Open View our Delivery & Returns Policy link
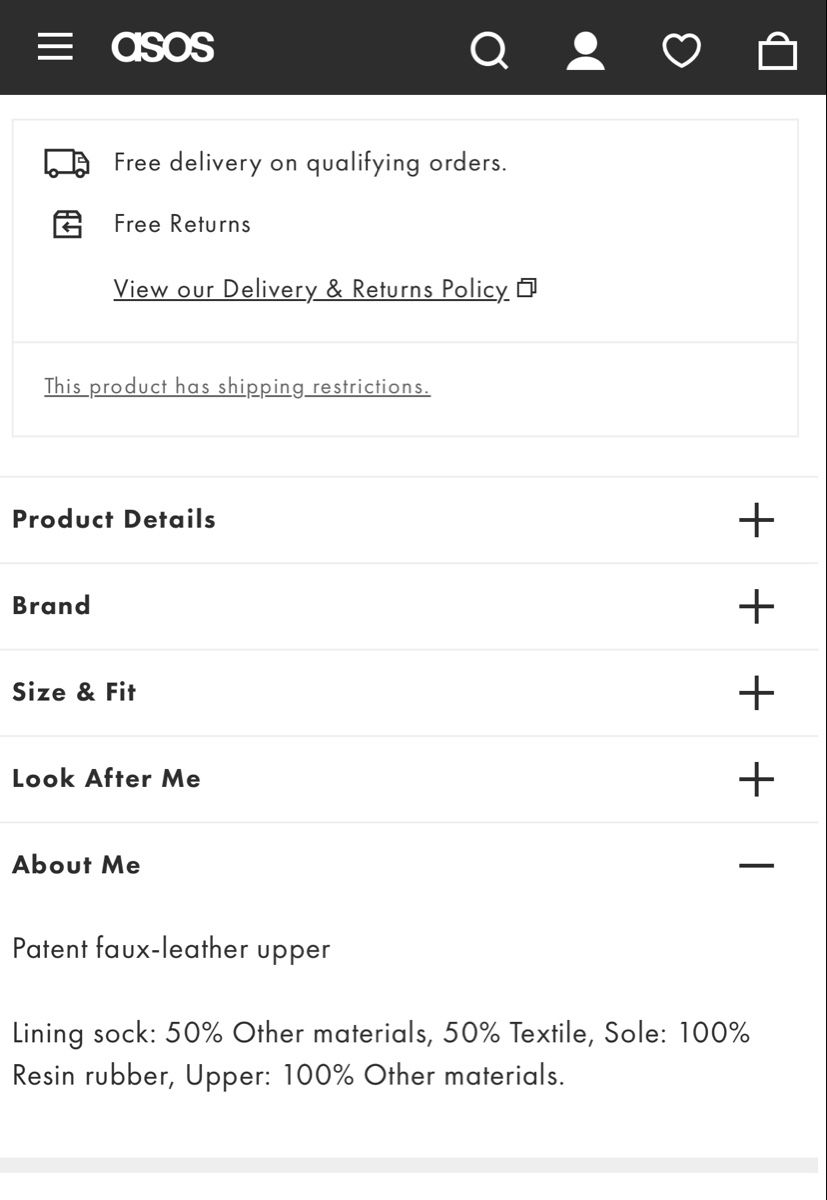The width and height of the screenshot is (827, 1200). 311,289
